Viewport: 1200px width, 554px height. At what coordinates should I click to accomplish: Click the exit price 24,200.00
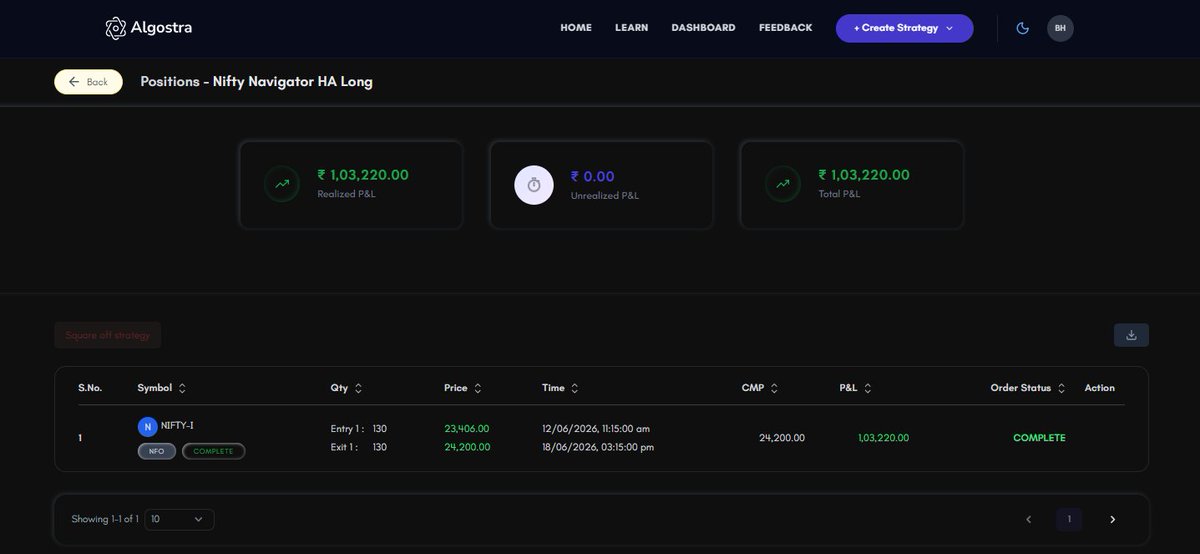467,447
